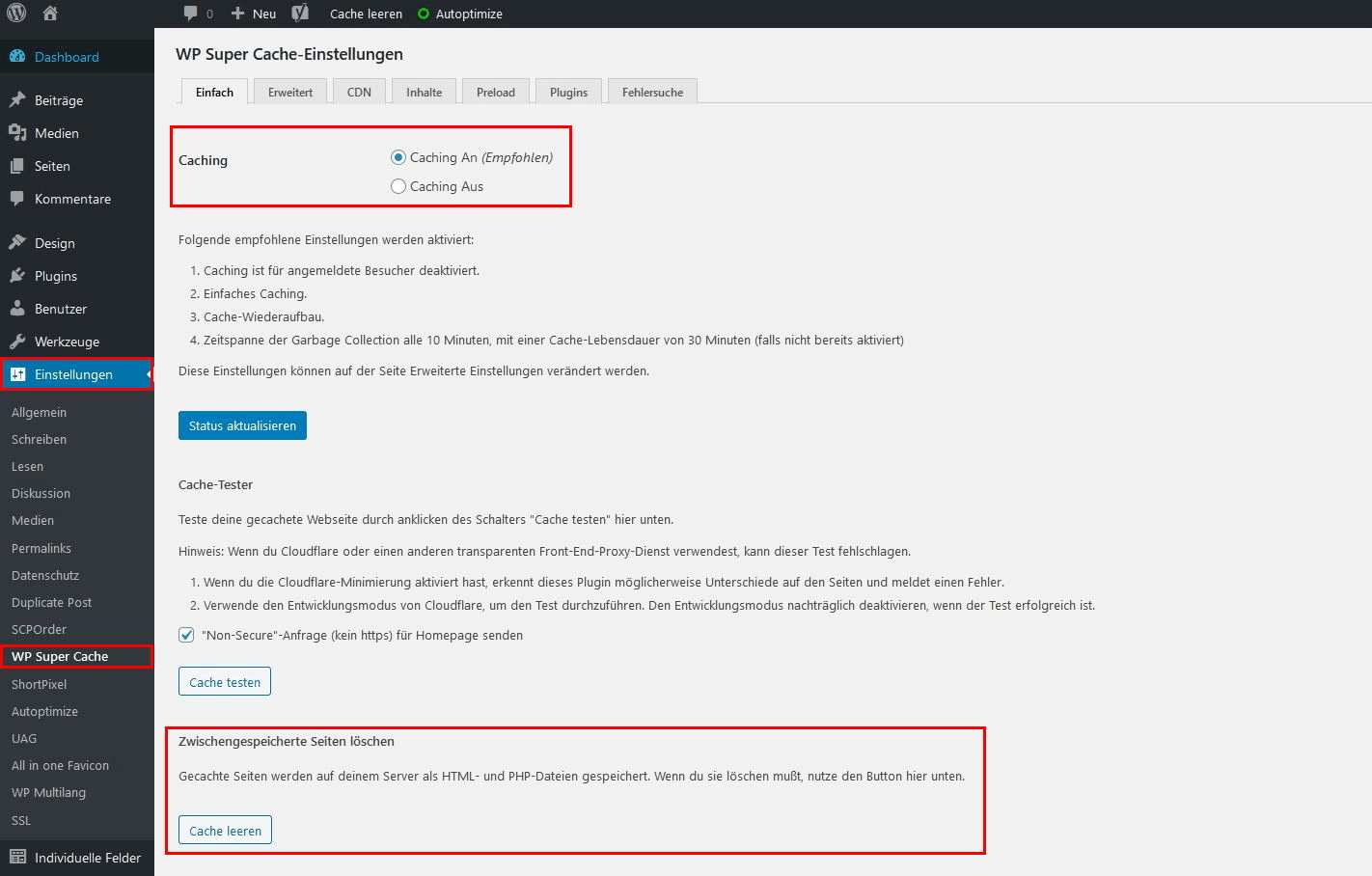This screenshot has height=876, width=1372.
Task: Open the Plugins settings tab
Action: [568, 92]
